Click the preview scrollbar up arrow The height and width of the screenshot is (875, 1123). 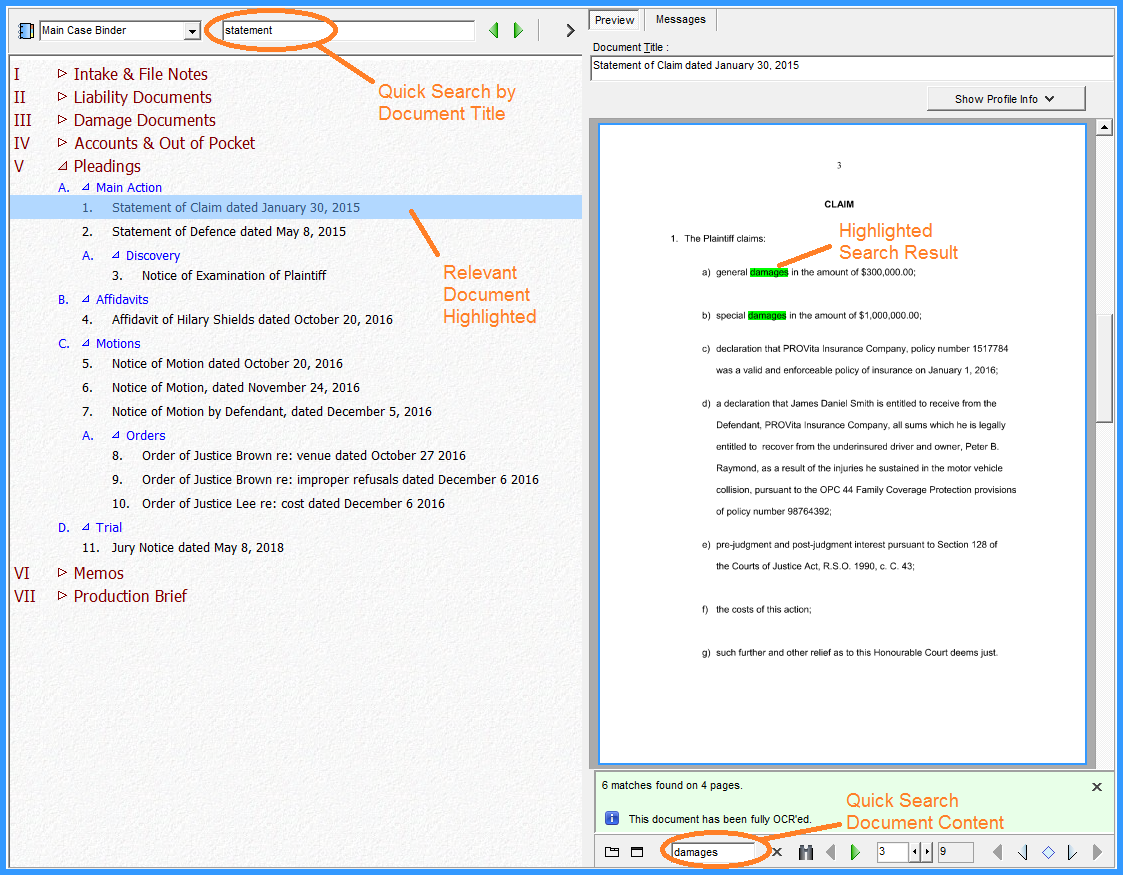click(1104, 127)
